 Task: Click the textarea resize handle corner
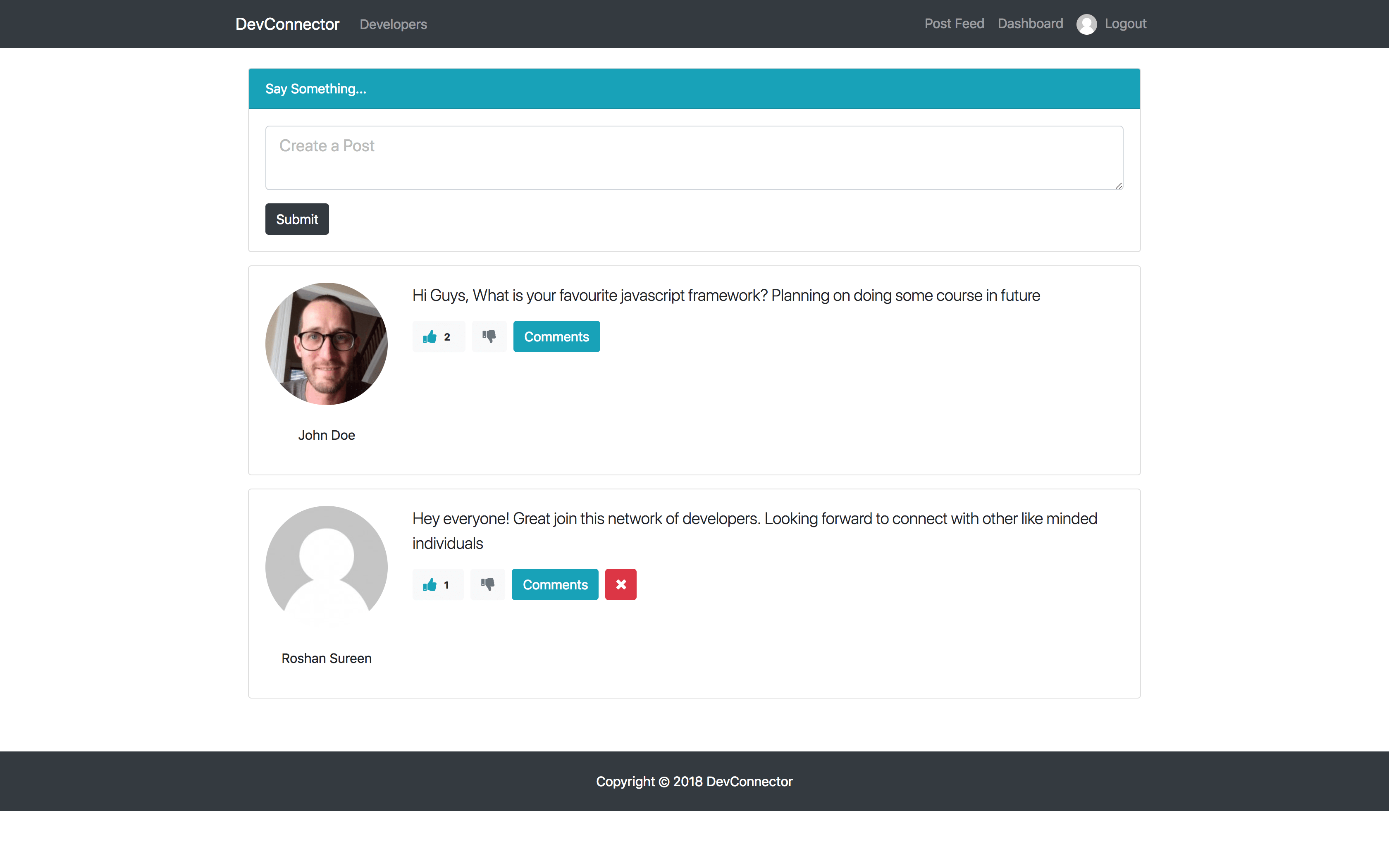point(1119,186)
